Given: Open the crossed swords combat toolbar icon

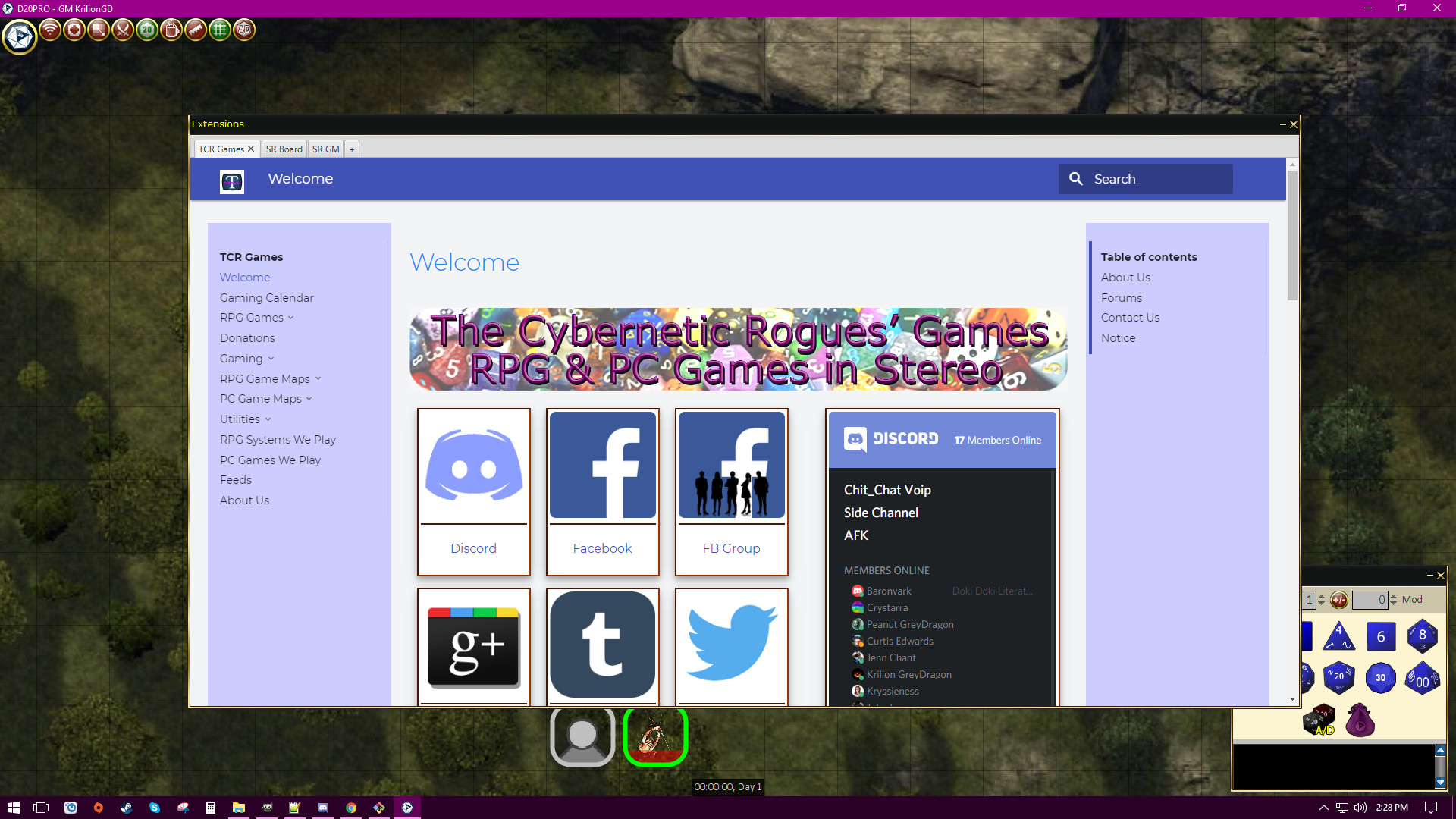Looking at the screenshot, I should click(122, 30).
